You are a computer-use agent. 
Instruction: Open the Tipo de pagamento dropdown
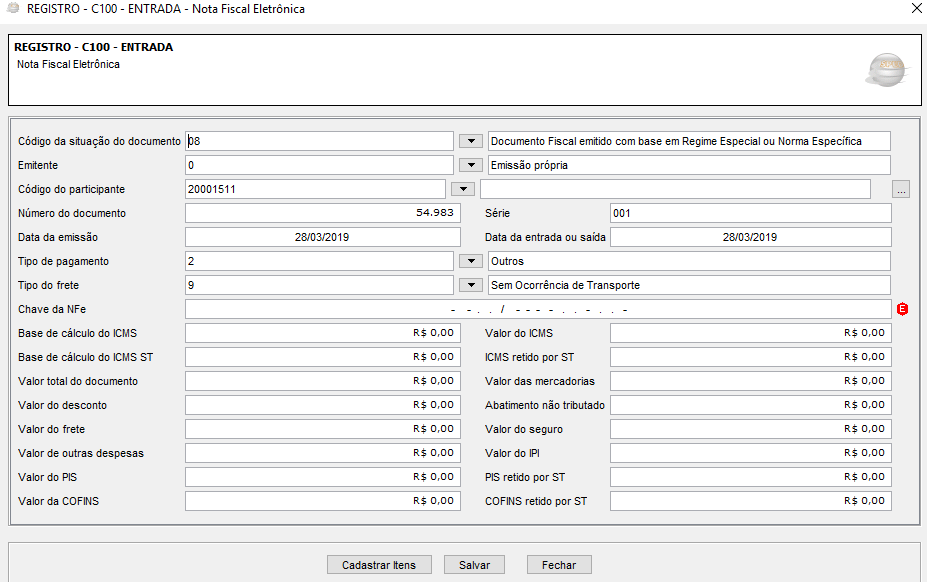[470, 261]
